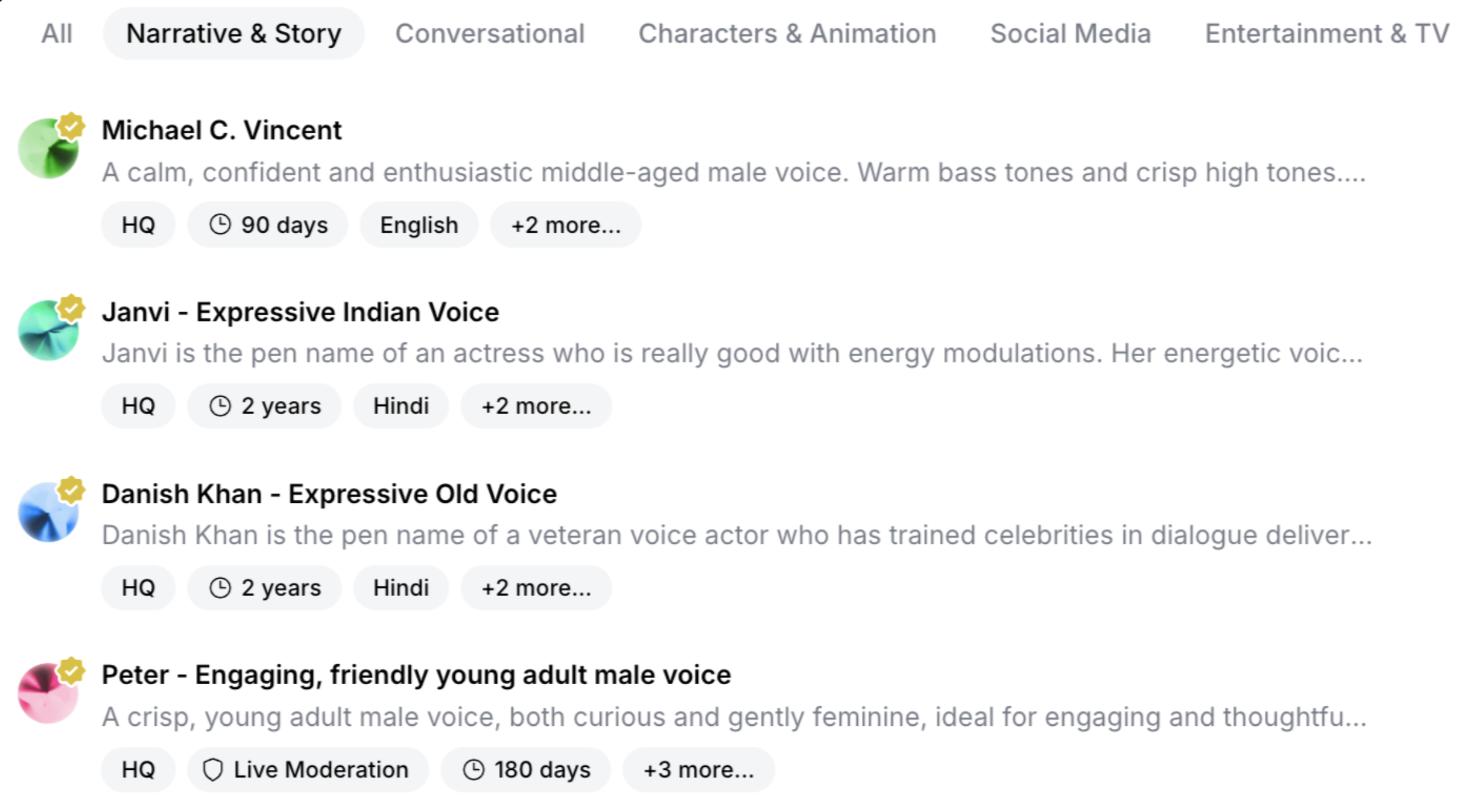Click Peter's pink voice avatar
This screenshot has width=1479, height=812.
(47, 694)
